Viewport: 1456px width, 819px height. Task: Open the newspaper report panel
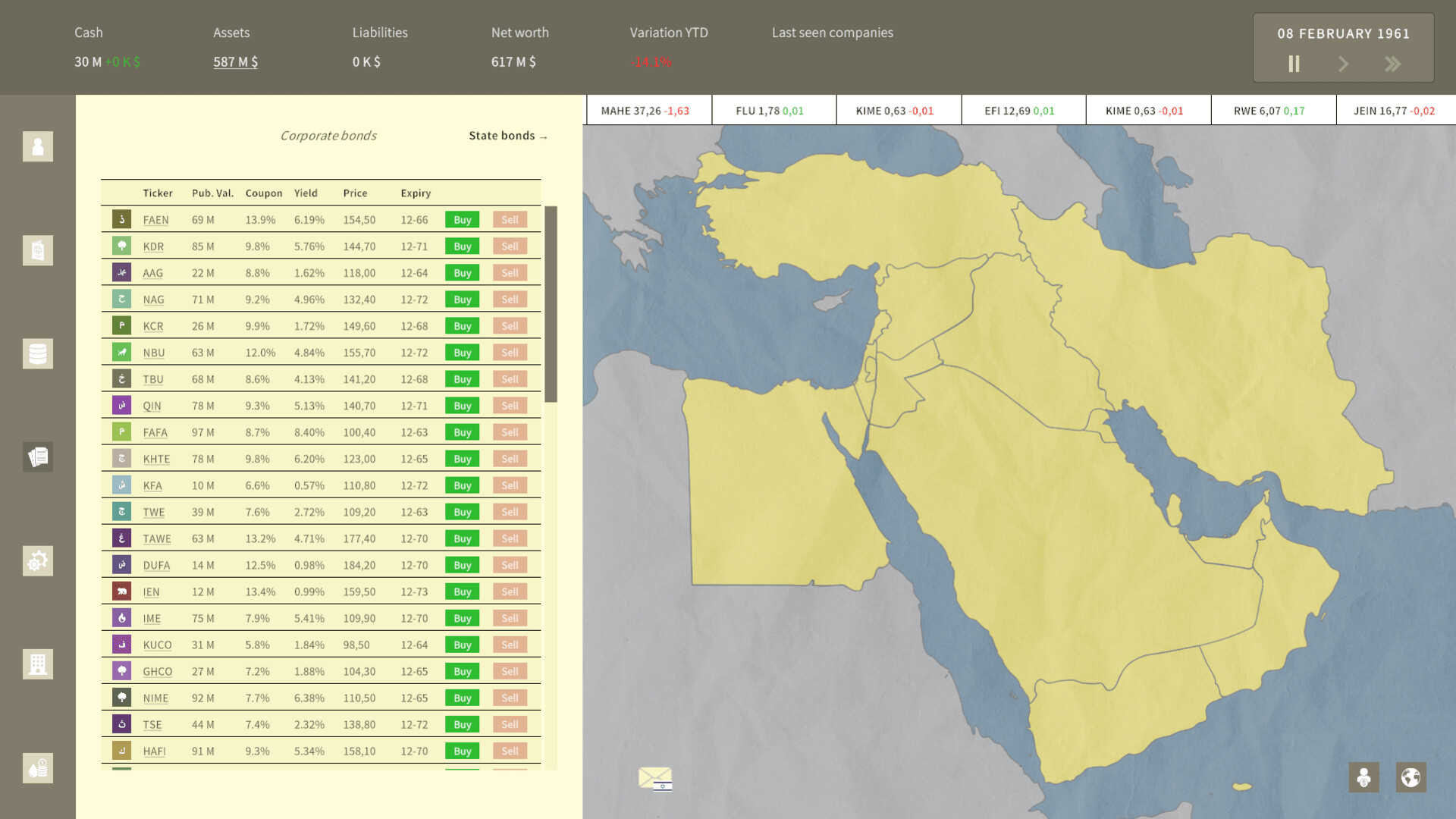(37, 250)
